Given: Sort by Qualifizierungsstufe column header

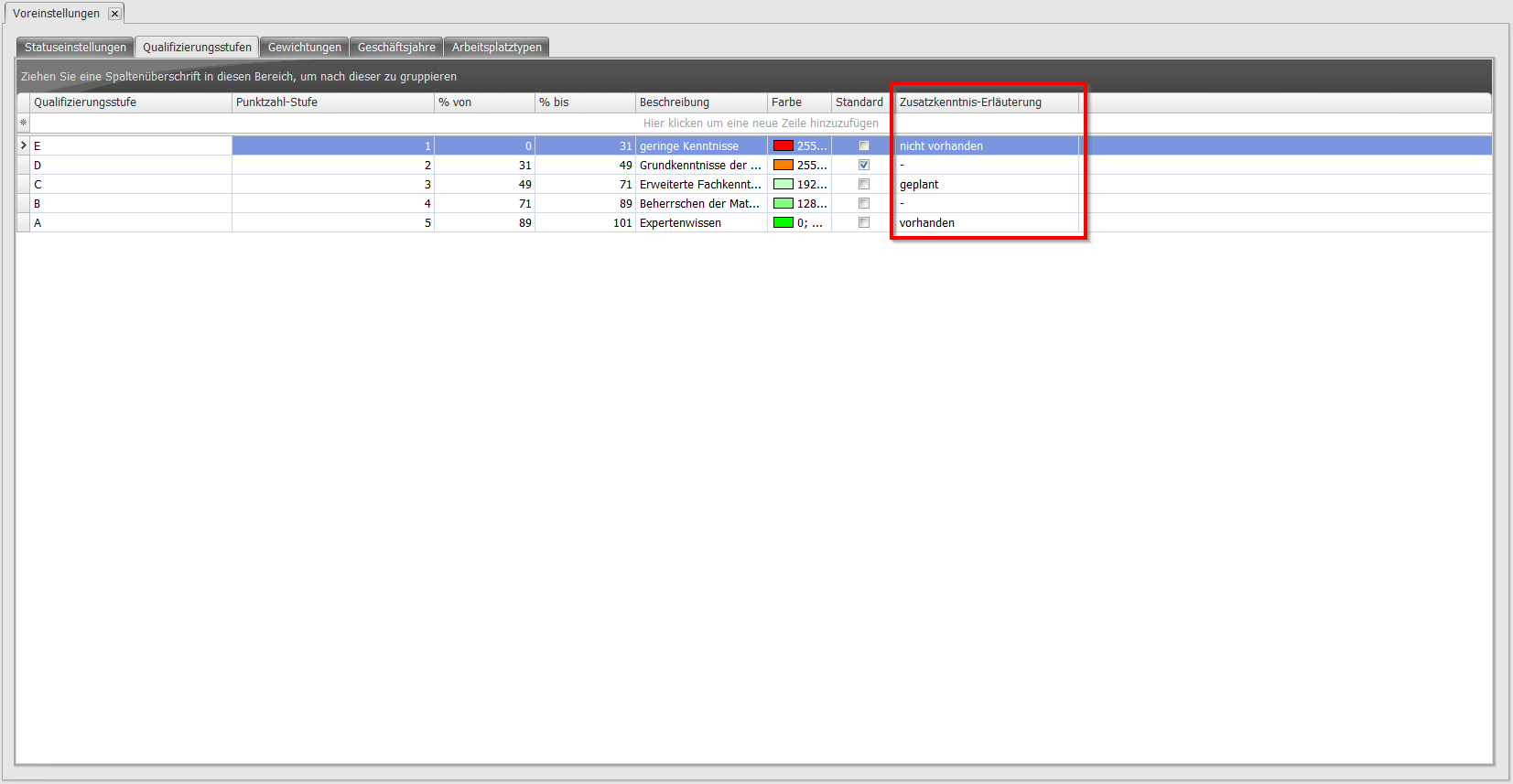Looking at the screenshot, I should pyautogui.click(x=131, y=102).
